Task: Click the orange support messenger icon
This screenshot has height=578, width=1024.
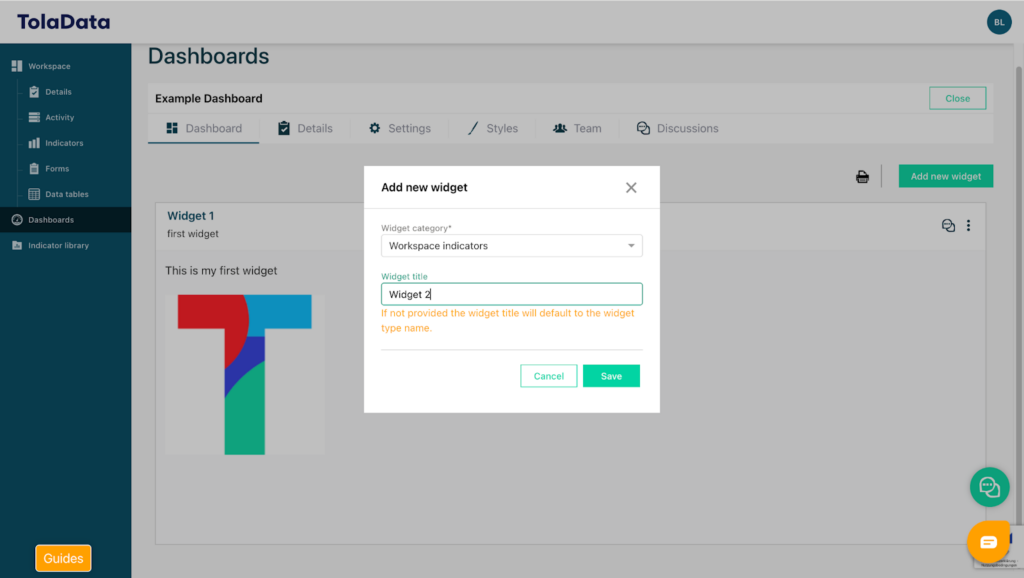Action: [988, 542]
